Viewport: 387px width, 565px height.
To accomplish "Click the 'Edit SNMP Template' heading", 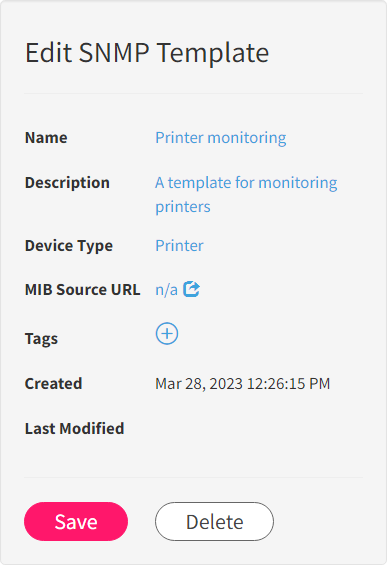I will click(x=147, y=53).
